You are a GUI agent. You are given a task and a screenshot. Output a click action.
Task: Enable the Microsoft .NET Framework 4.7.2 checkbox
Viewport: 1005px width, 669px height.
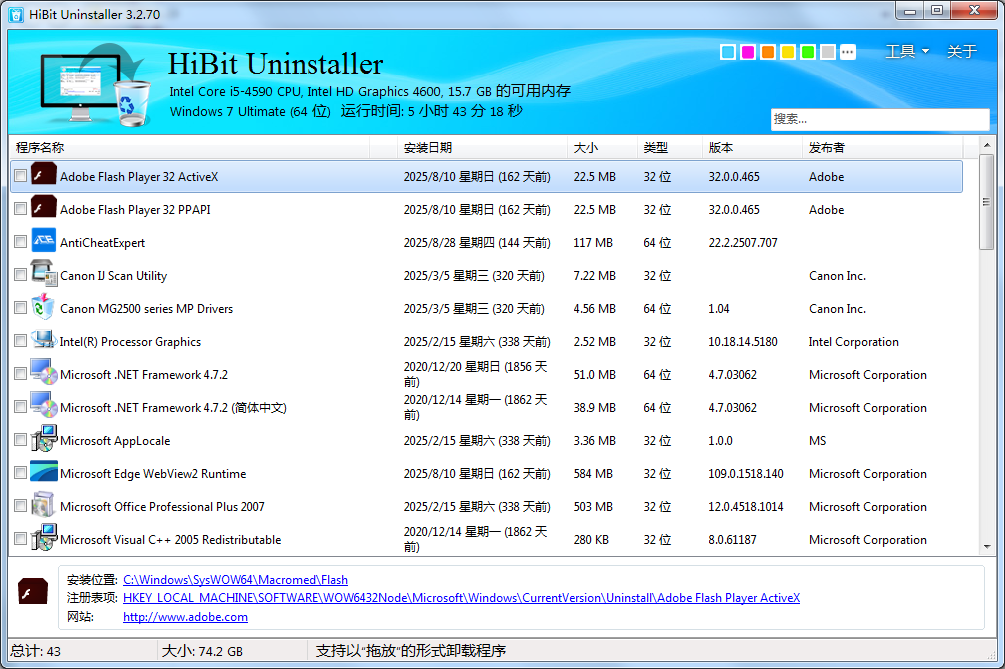tap(21, 375)
